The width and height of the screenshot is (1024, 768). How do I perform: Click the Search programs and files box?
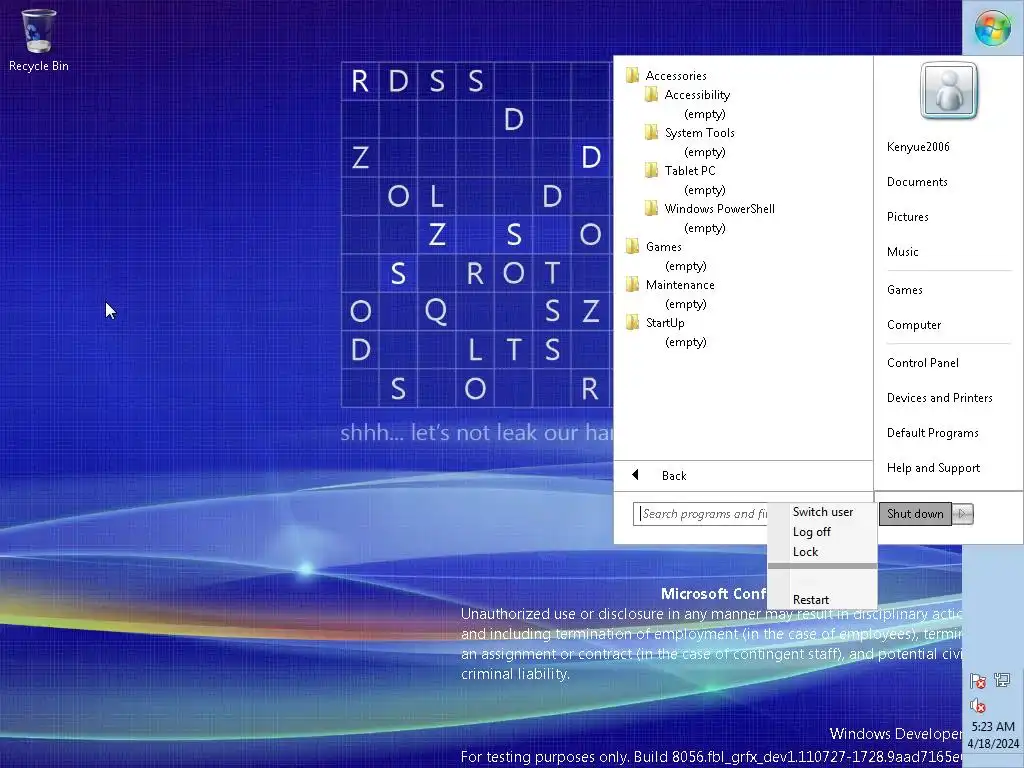pyautogui.click(x=701, y=514)
